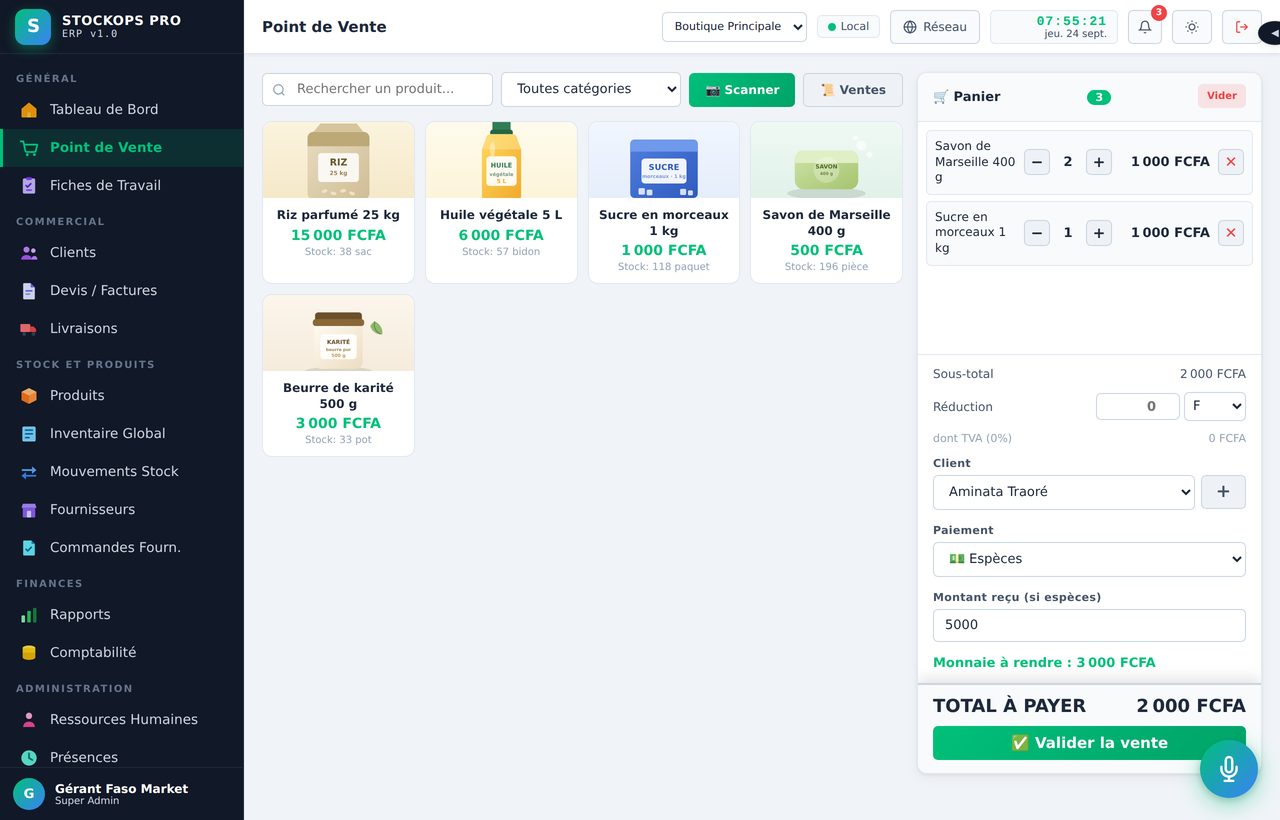Open the notifications bell icon
The width and height of the screenshot is (1280, 820).
point(1145,27)
